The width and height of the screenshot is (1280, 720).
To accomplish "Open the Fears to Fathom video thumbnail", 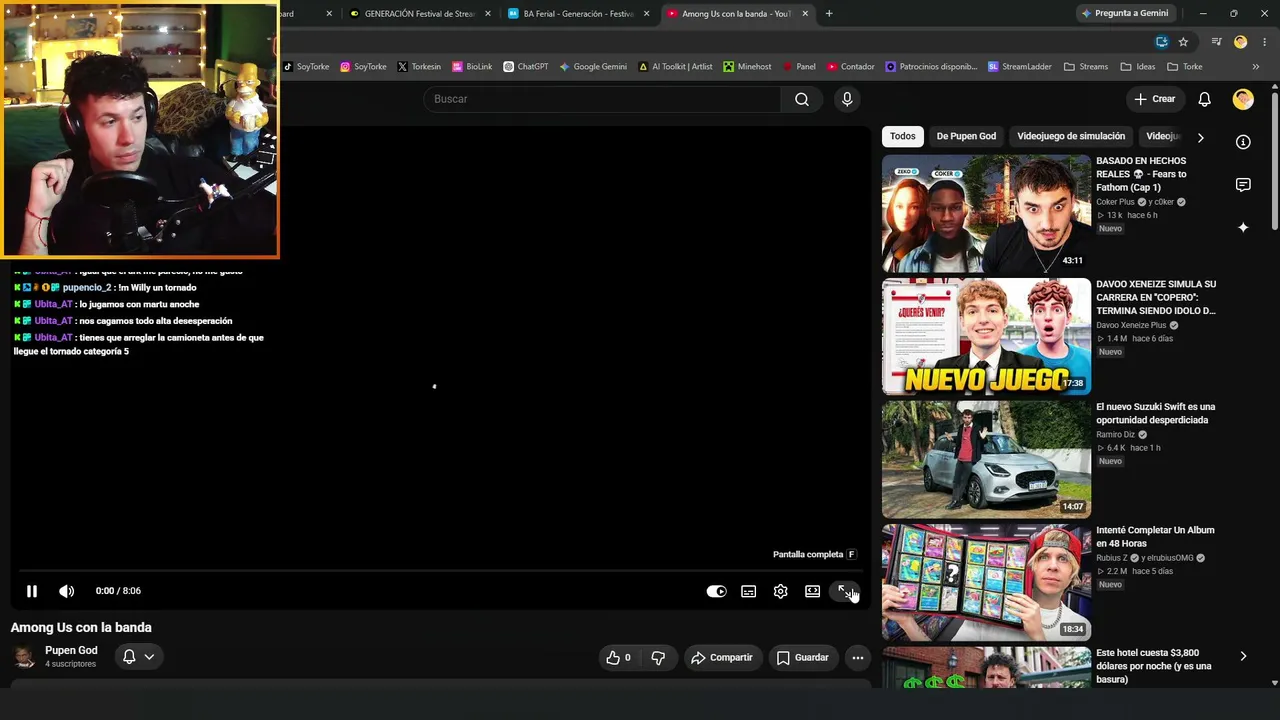I will 986,213.
